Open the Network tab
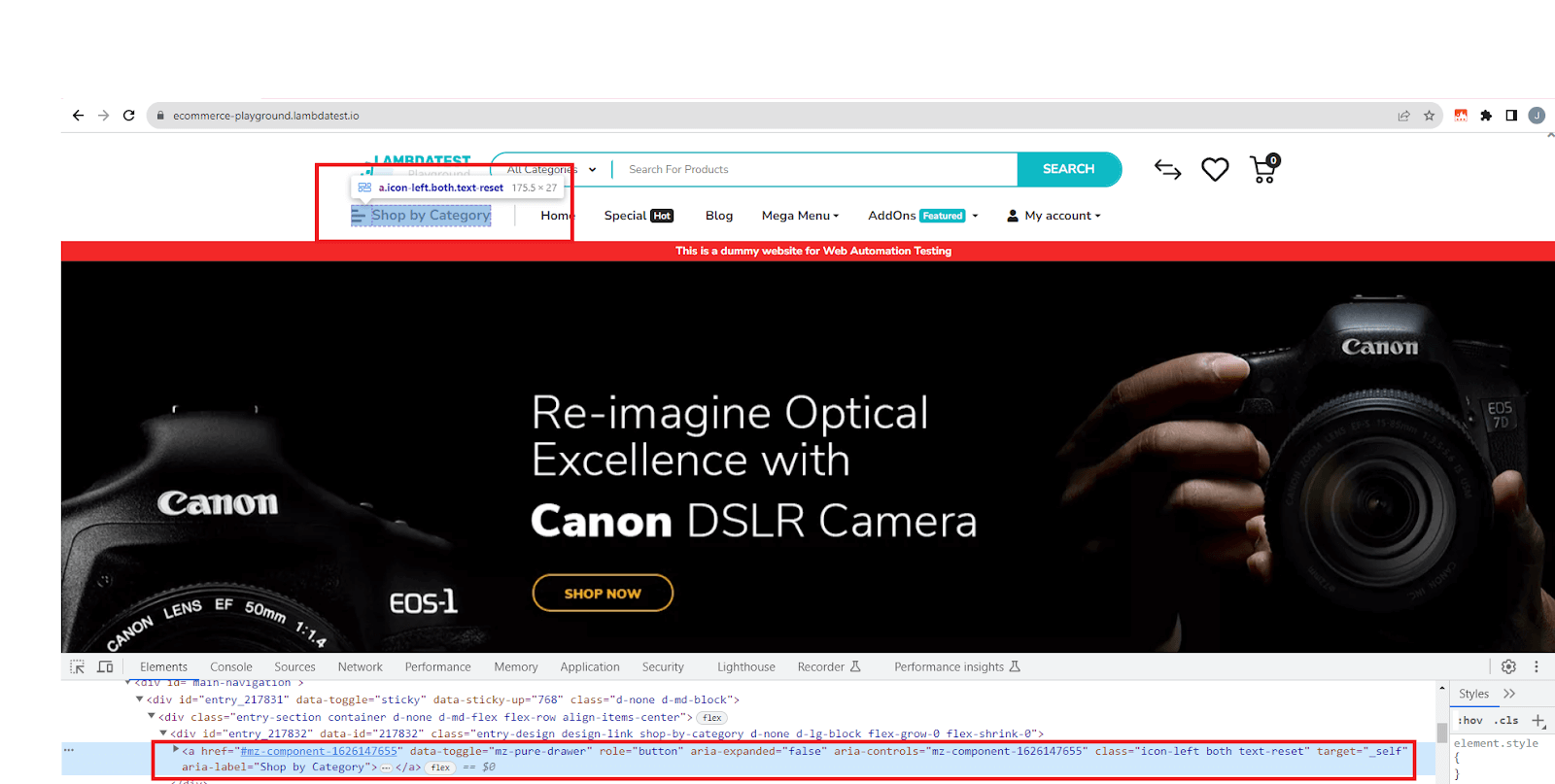 (x=361, y=666)
